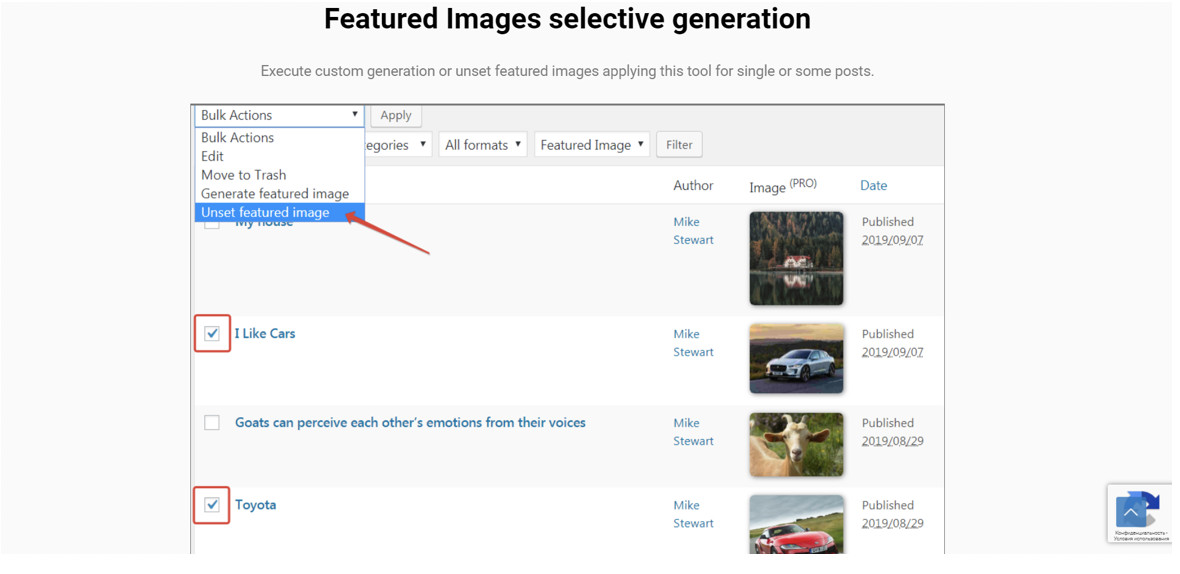Choose Edit from the bulk actions list
Image resolution: width=1180 pixels, height=574 pixels.
pos(212,156)
